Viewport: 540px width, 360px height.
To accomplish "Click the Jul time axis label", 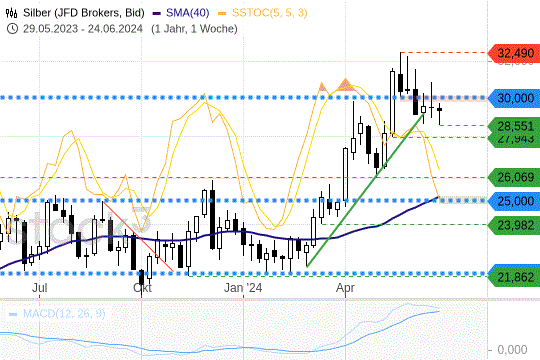I will 40,288.
